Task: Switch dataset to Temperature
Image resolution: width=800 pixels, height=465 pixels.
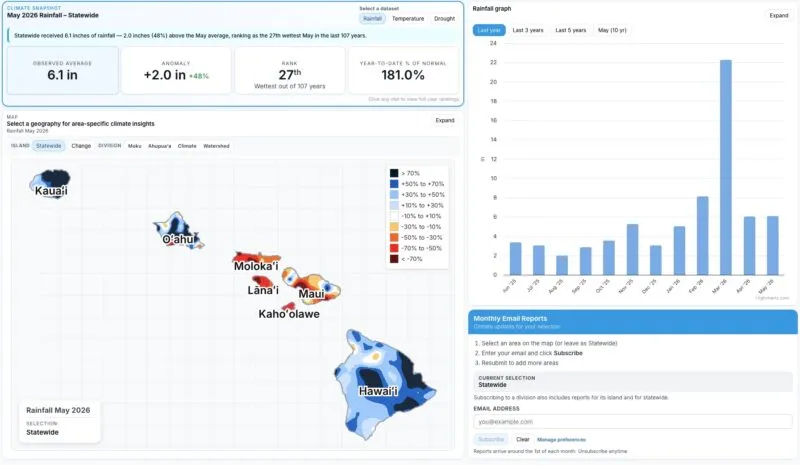Action: [x=408, y=18]
